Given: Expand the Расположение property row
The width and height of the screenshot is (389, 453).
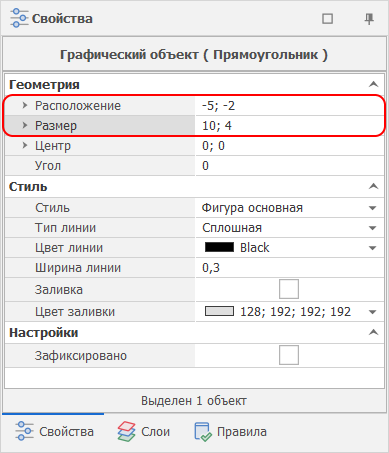Looking at the screenshot, I should (25, 105).
